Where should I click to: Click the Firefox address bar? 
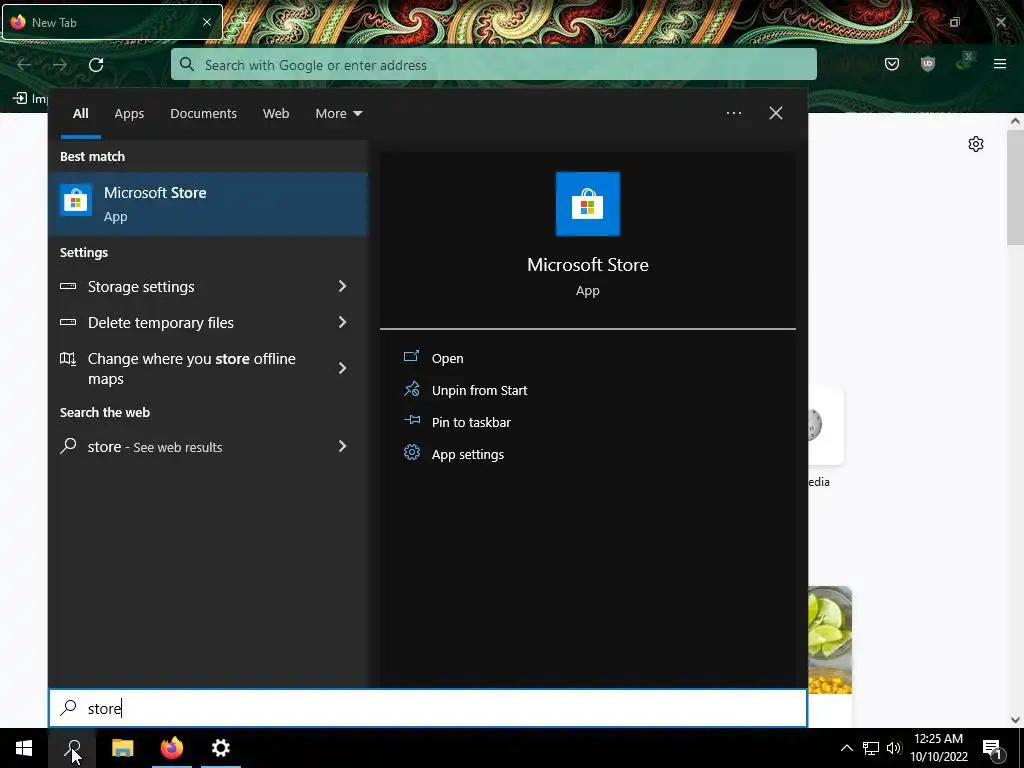coord(493,65)
